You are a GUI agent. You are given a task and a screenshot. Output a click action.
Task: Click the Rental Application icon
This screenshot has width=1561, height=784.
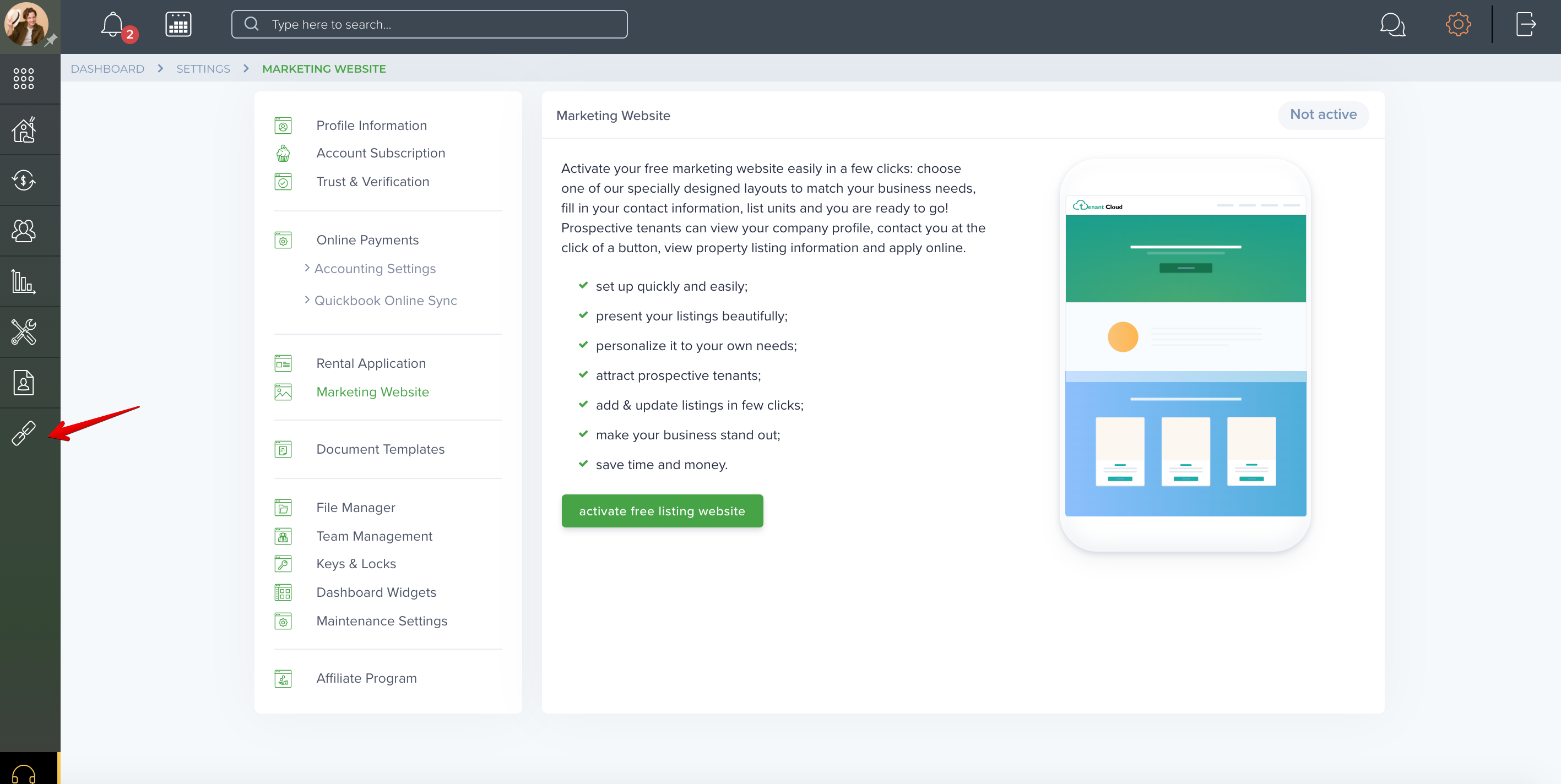point(283,363)
